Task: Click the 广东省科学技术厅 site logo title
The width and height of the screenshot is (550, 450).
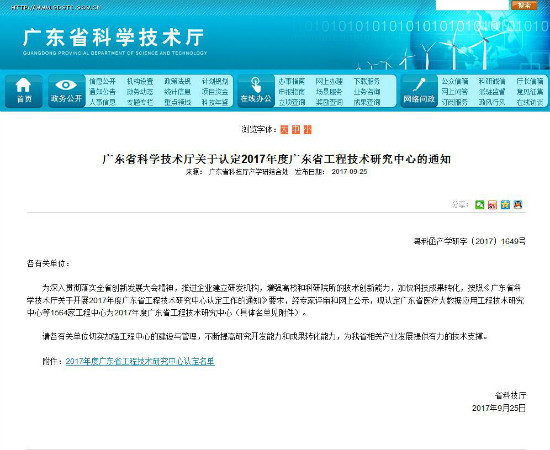Action: [x=113, y=37]
